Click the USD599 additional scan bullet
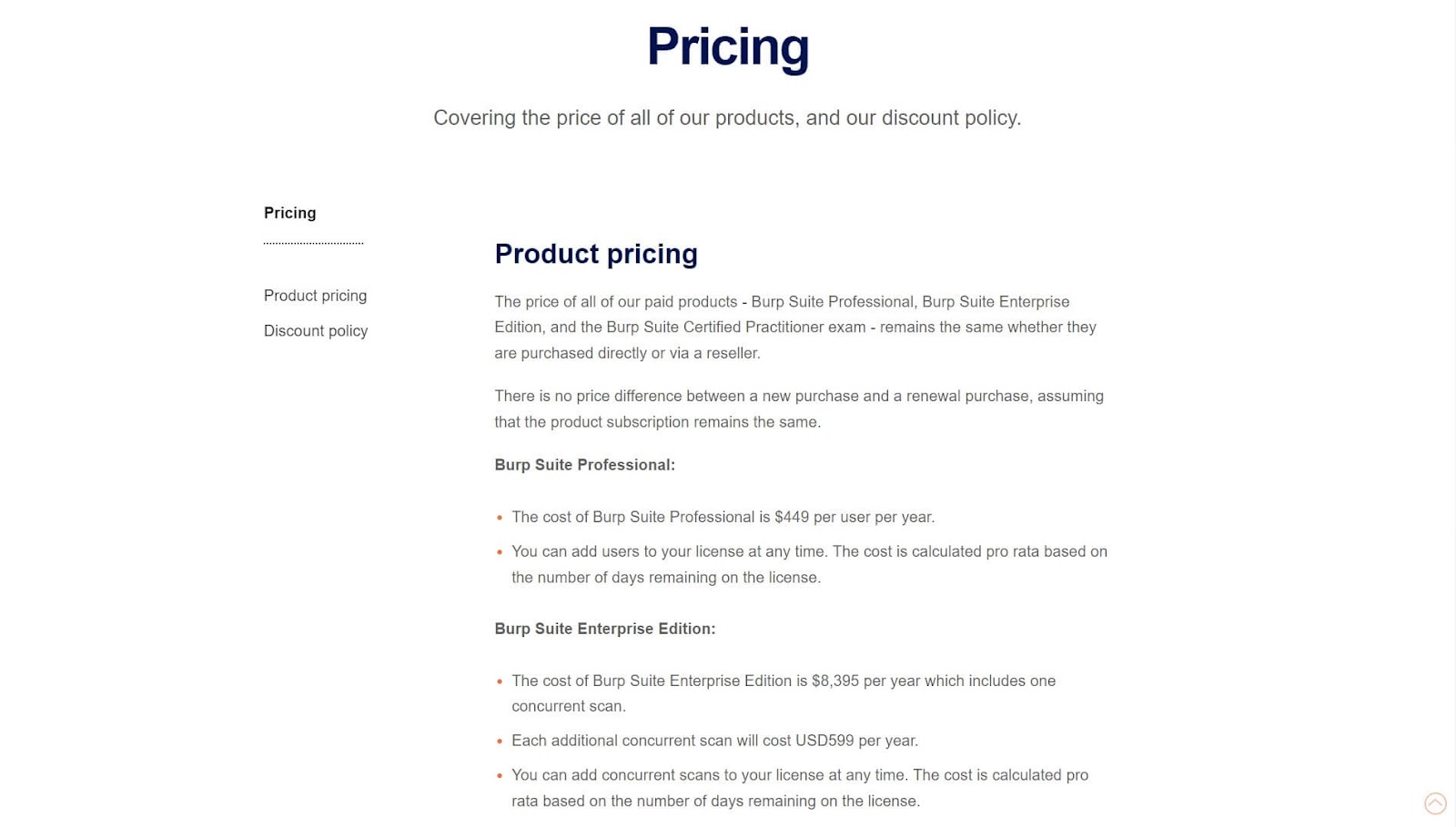The image size is (1456, 827). click(714, 741)
